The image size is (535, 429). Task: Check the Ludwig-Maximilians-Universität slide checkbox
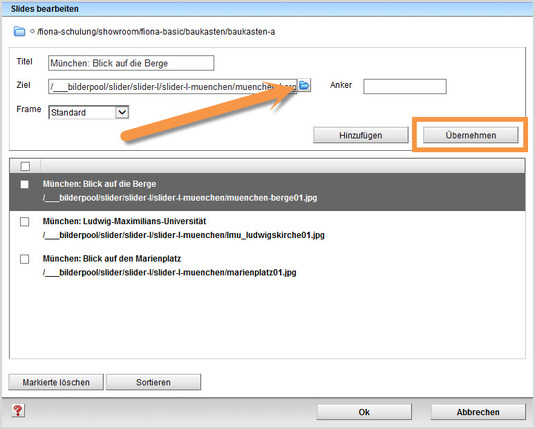pos(25,222)
